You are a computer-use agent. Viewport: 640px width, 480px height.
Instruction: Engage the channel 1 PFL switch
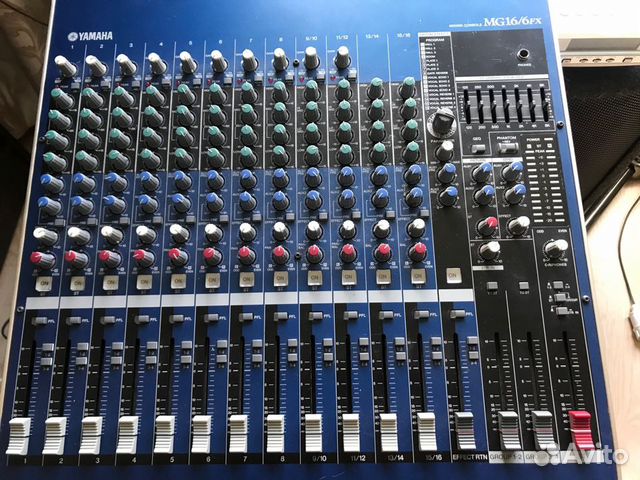[39, 321]
